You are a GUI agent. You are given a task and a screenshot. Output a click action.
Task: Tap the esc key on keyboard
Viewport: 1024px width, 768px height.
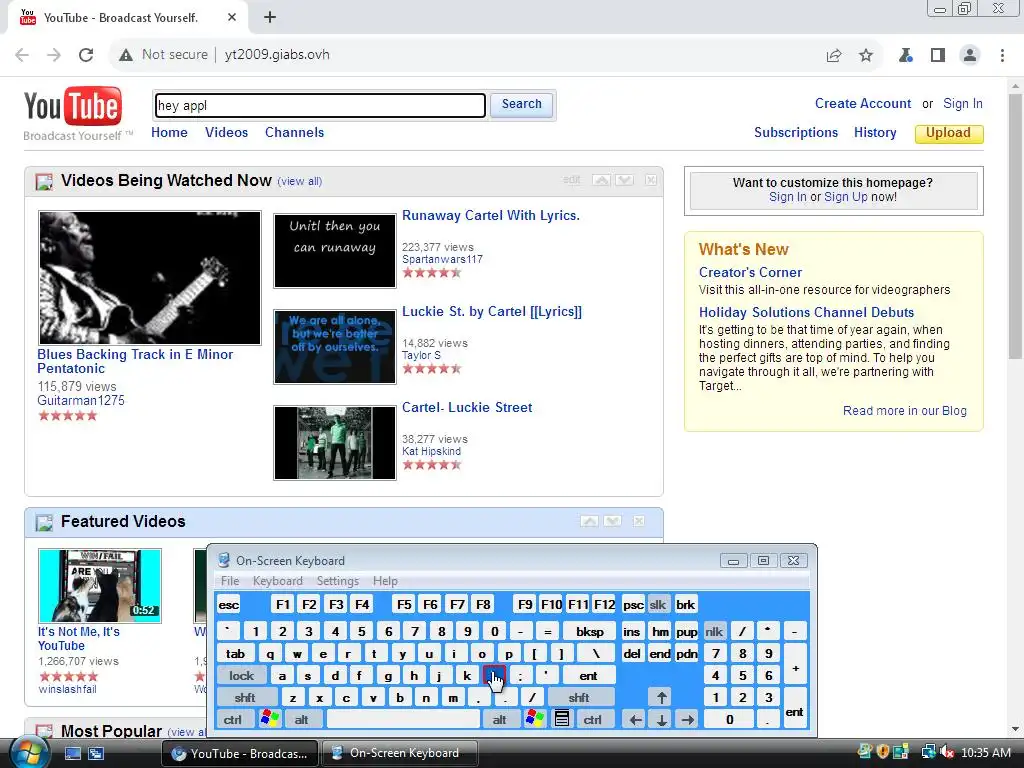coord(229,604)
